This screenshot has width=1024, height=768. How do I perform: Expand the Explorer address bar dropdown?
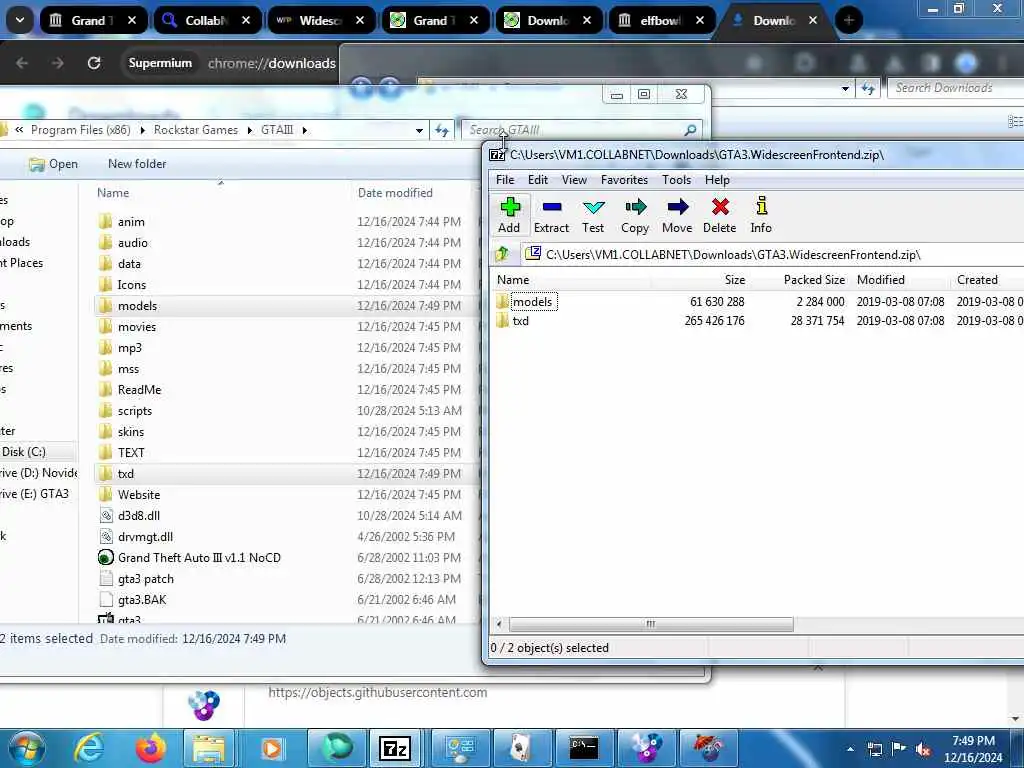click(419, 131)
